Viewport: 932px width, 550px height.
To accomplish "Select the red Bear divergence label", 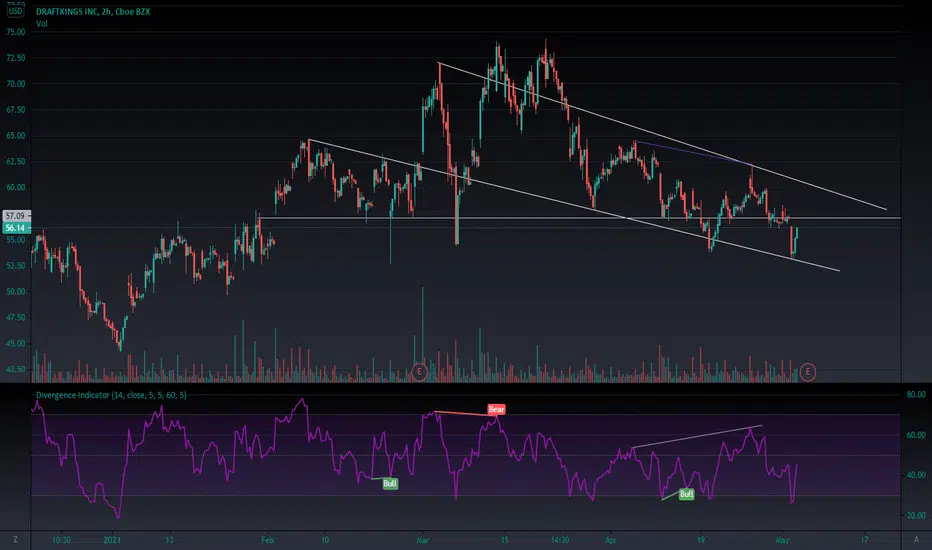I will 496,409.
